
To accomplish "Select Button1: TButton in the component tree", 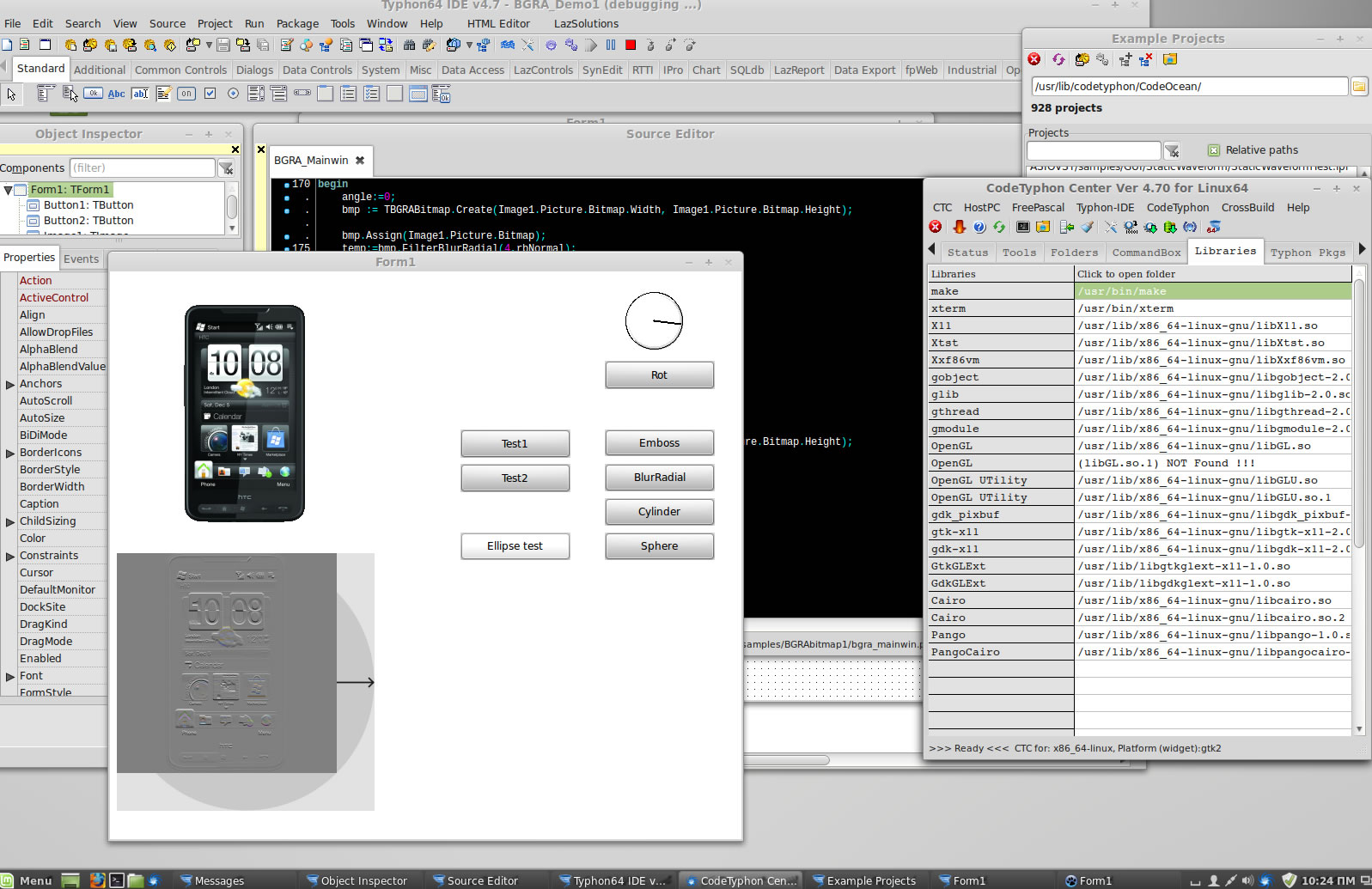I will [88, 205].
